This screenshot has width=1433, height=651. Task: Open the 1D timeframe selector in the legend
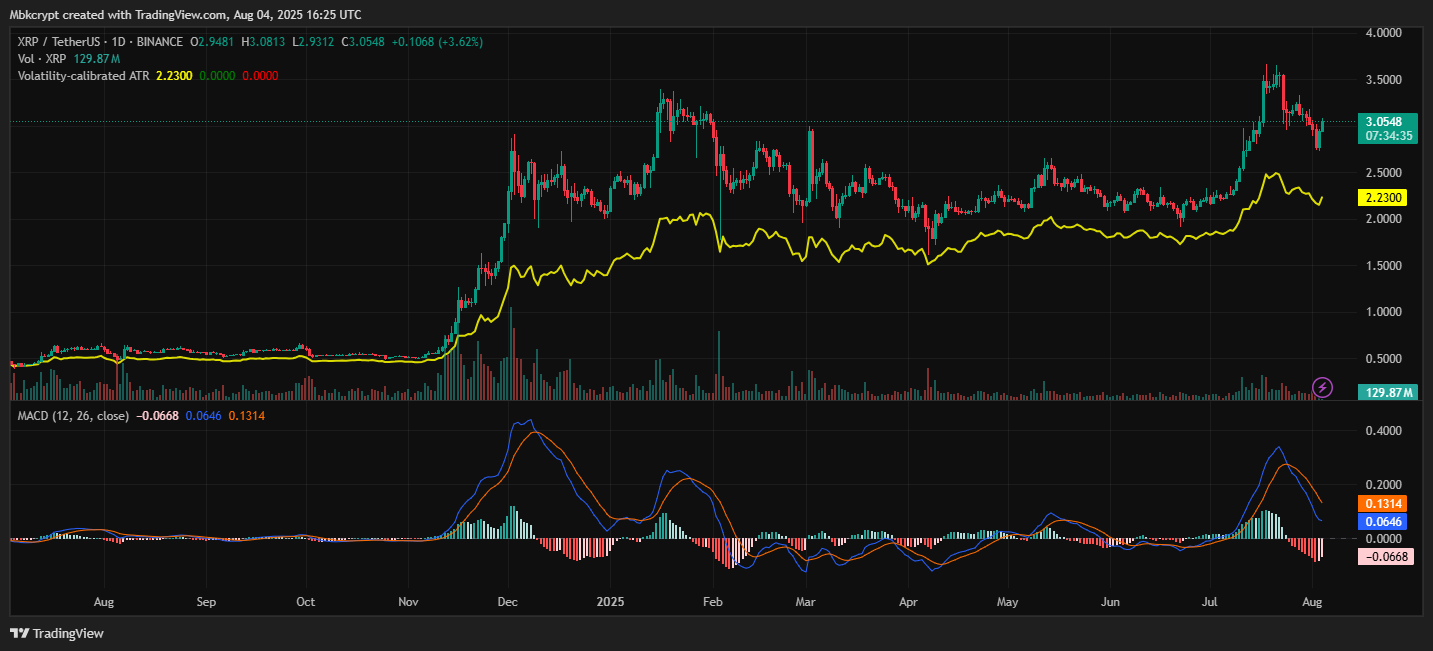pos(119,42)
